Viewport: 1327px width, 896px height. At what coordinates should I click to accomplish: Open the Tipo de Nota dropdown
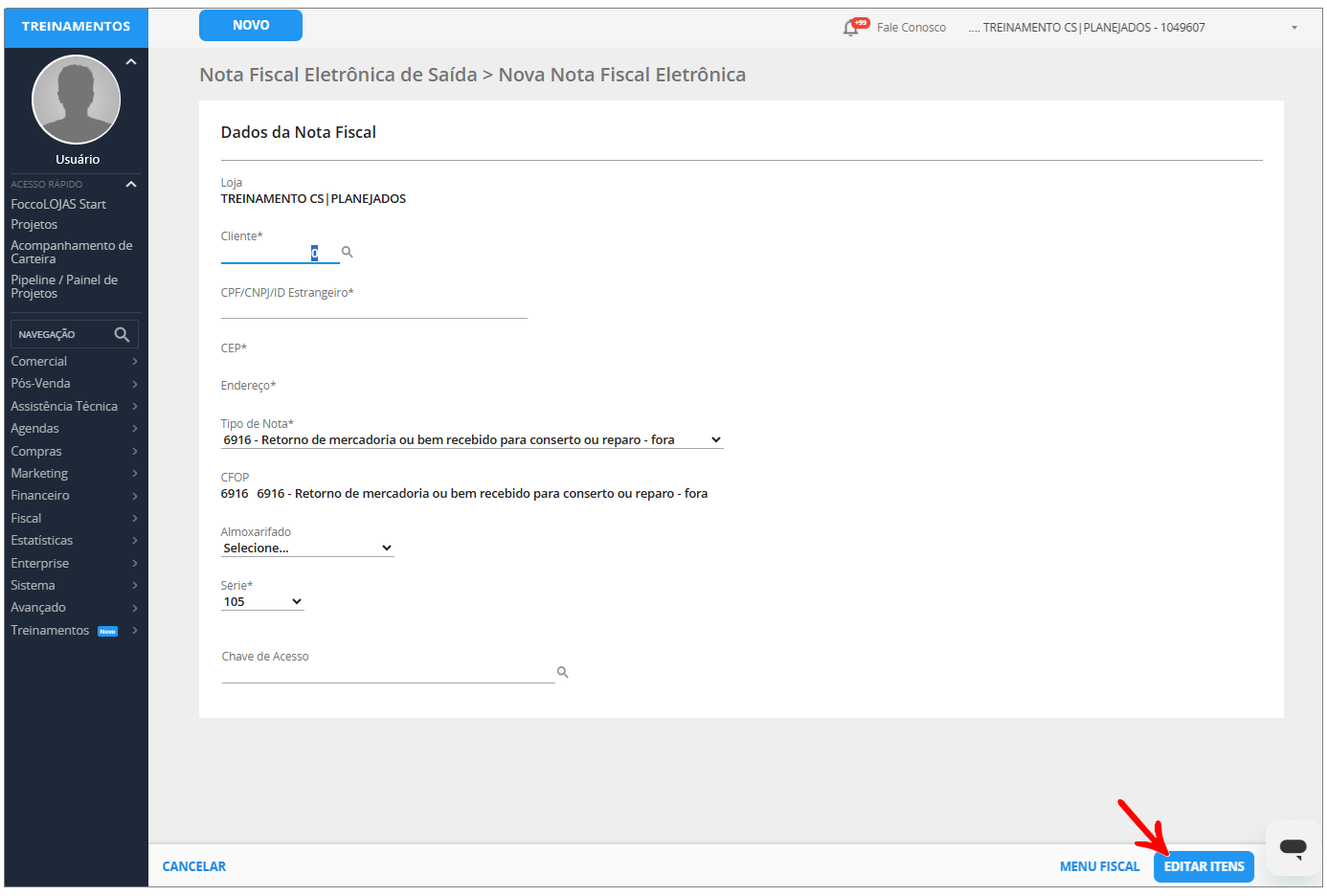(x=472, y=440)
